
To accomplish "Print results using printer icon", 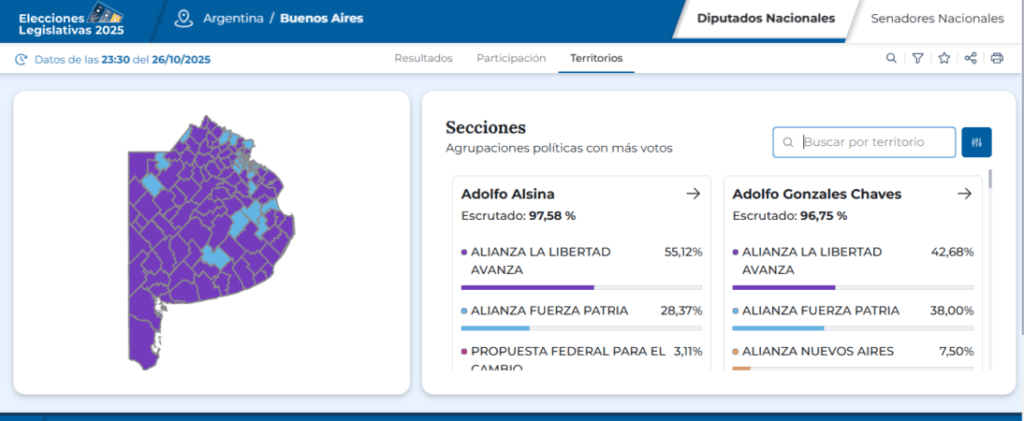I will (x=997, y=58).
